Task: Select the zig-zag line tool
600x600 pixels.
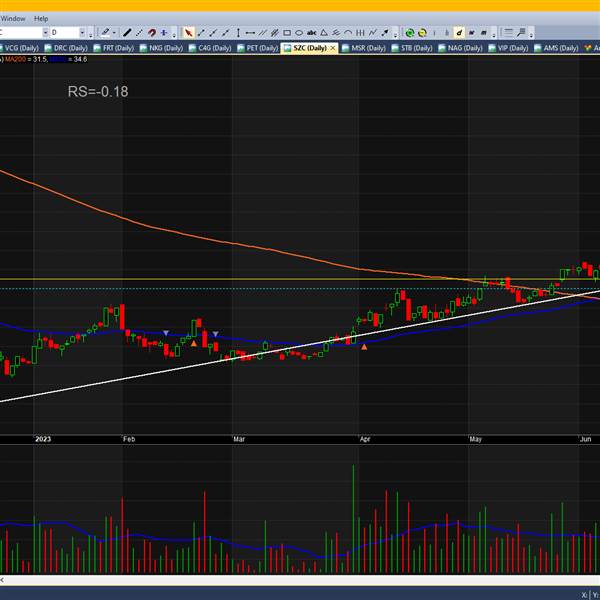Action: pyautogui.click(x=372, y=33)
